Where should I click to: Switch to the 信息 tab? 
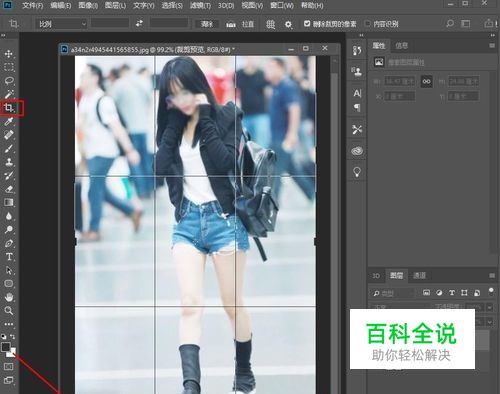point(402,45)
